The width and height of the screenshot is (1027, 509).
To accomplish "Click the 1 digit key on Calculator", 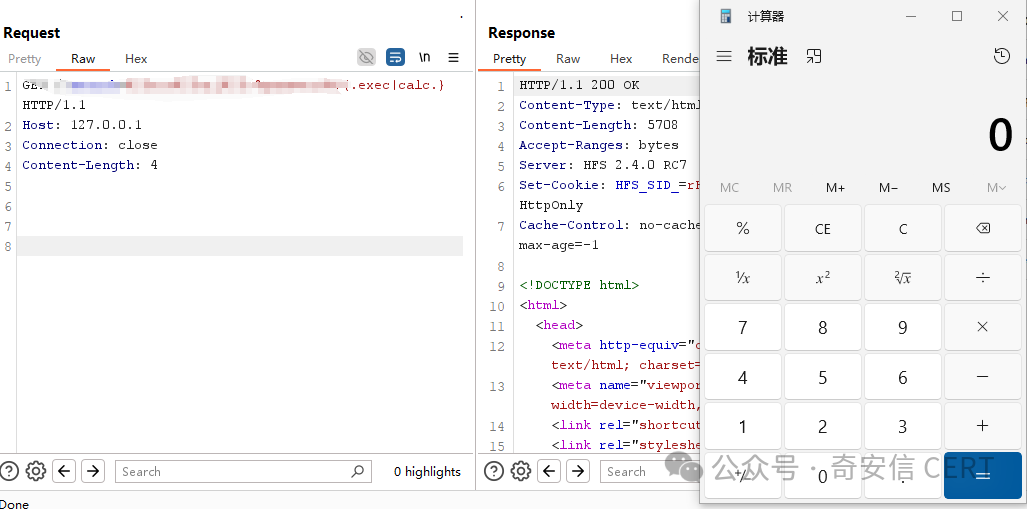I will point(743,426).
